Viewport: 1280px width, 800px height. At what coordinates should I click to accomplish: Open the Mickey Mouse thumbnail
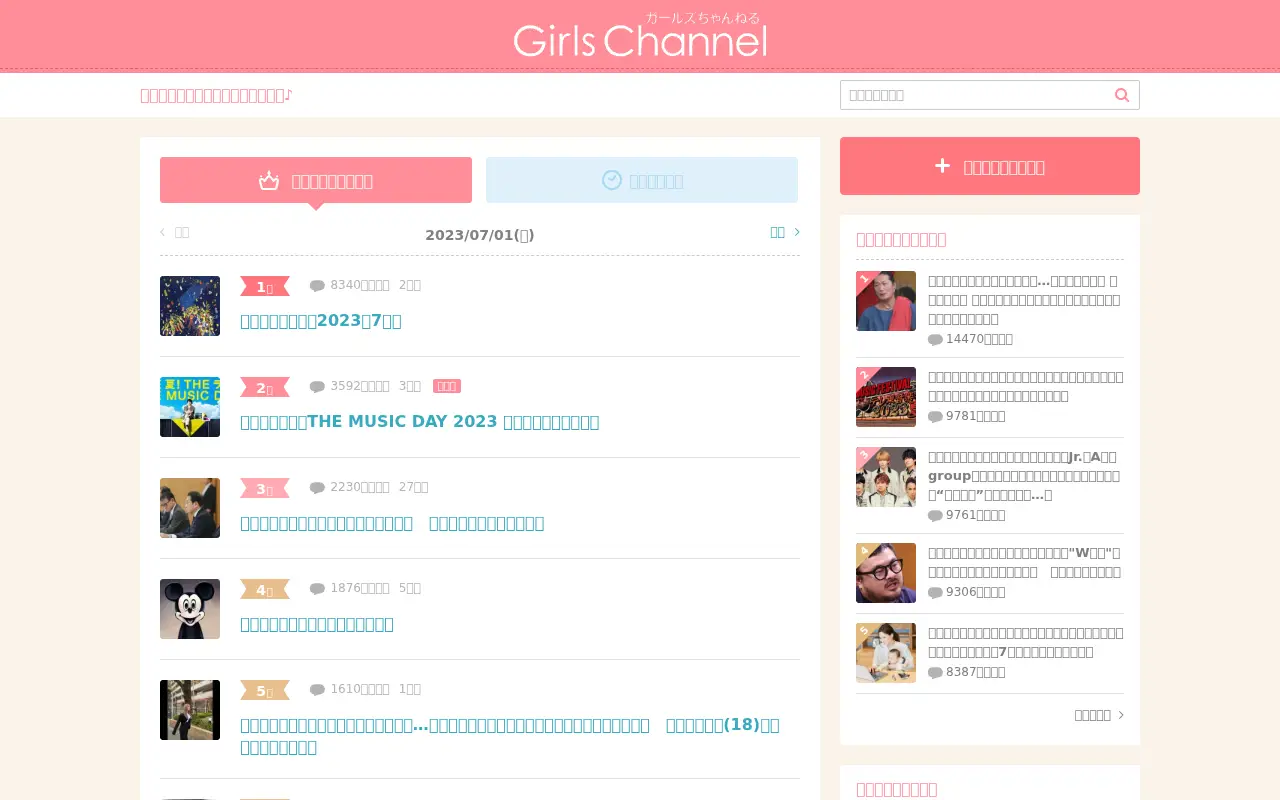point(190,609)
